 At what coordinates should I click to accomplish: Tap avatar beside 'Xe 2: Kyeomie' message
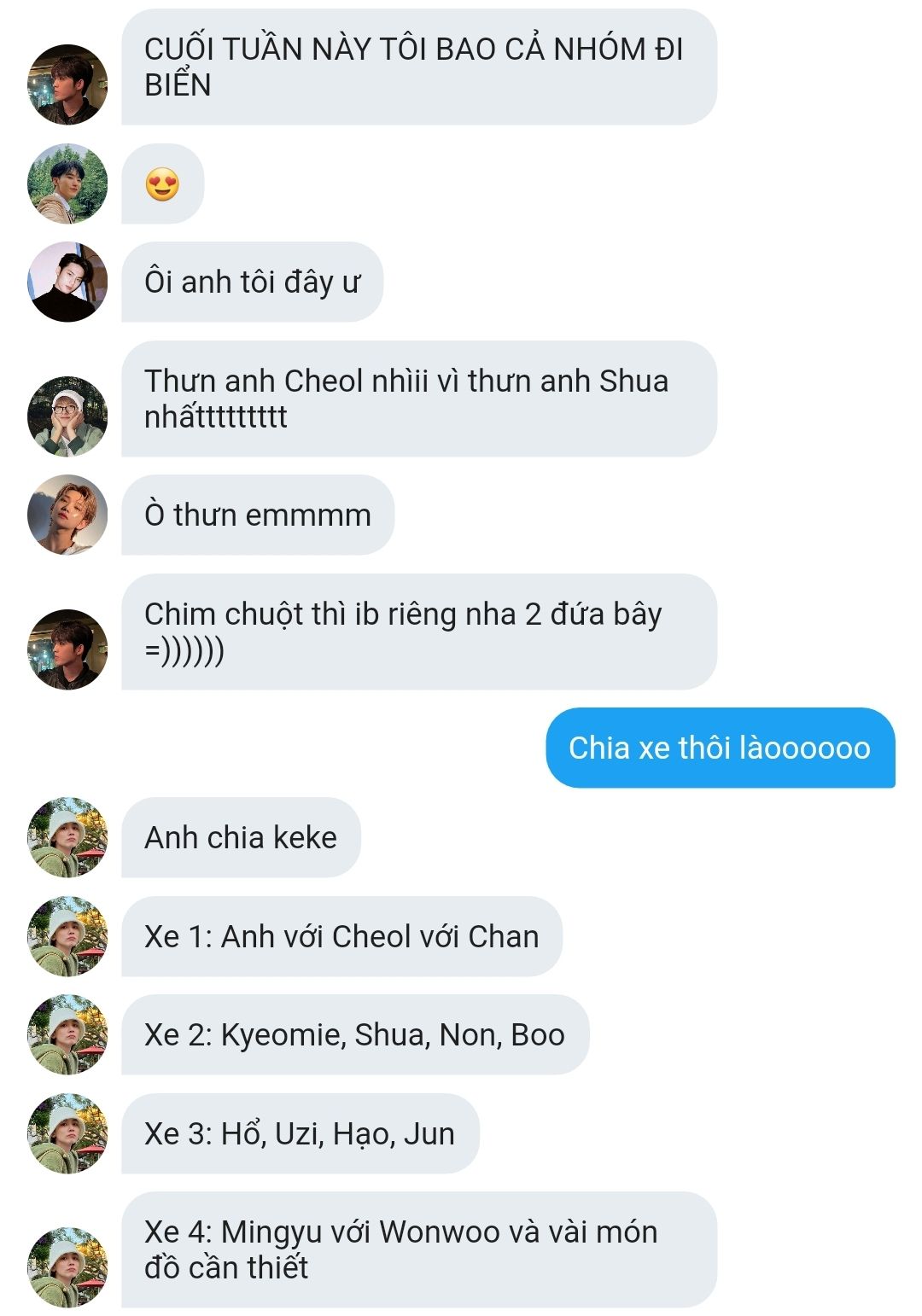click(67, 1034)
